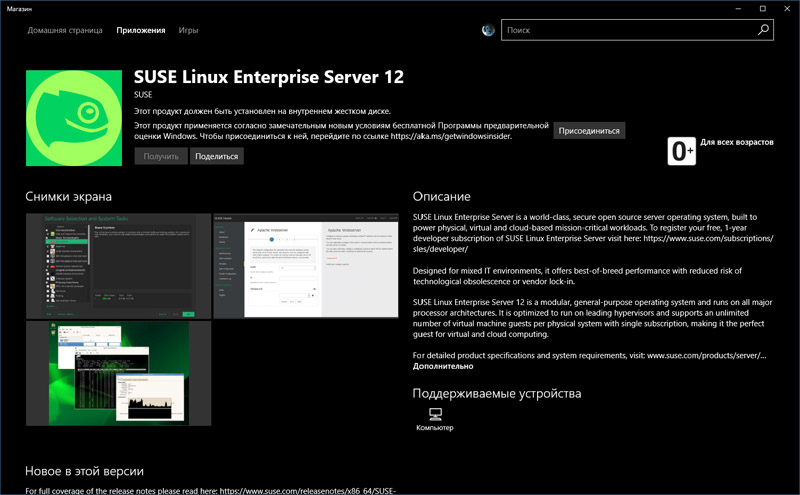Click the SUSE publisher name
Viewport: 800px width, 495px height.
pyautogui.click(x=143, y=94)
